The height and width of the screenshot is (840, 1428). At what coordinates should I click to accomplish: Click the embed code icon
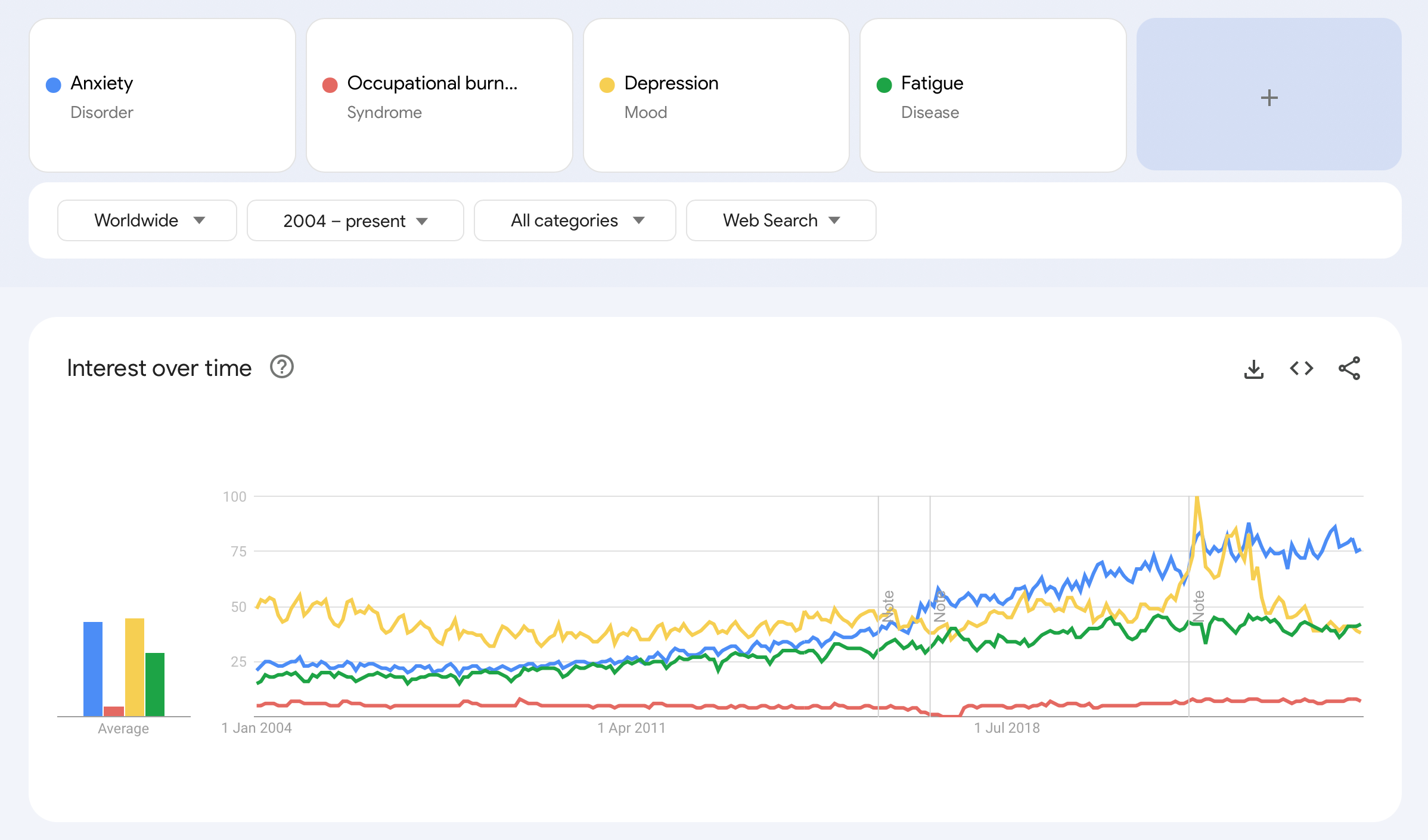coord(1301,369)
